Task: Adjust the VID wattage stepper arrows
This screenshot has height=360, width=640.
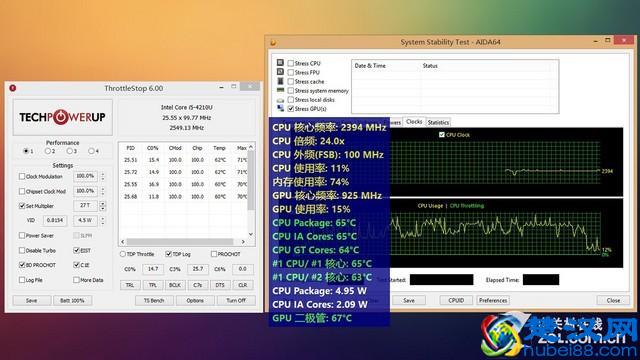Action: click(x=103, y=220)
